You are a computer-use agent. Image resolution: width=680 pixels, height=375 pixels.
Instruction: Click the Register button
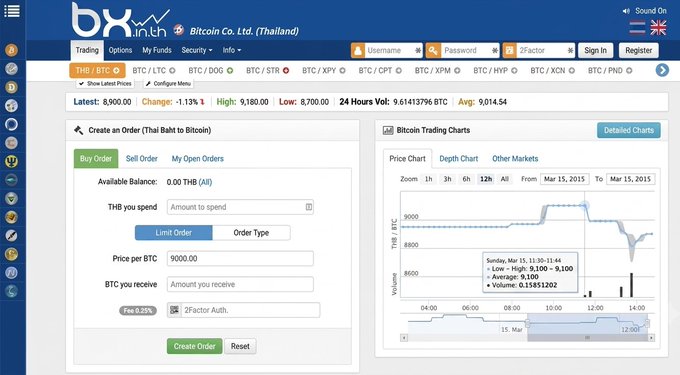pos(638,50)
